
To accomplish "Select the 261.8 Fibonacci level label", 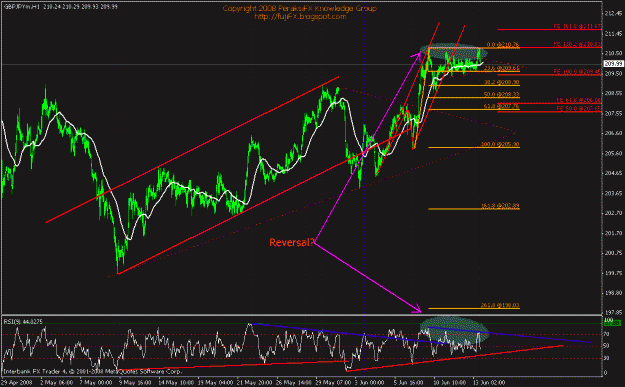I will click(x=500, y=305).
